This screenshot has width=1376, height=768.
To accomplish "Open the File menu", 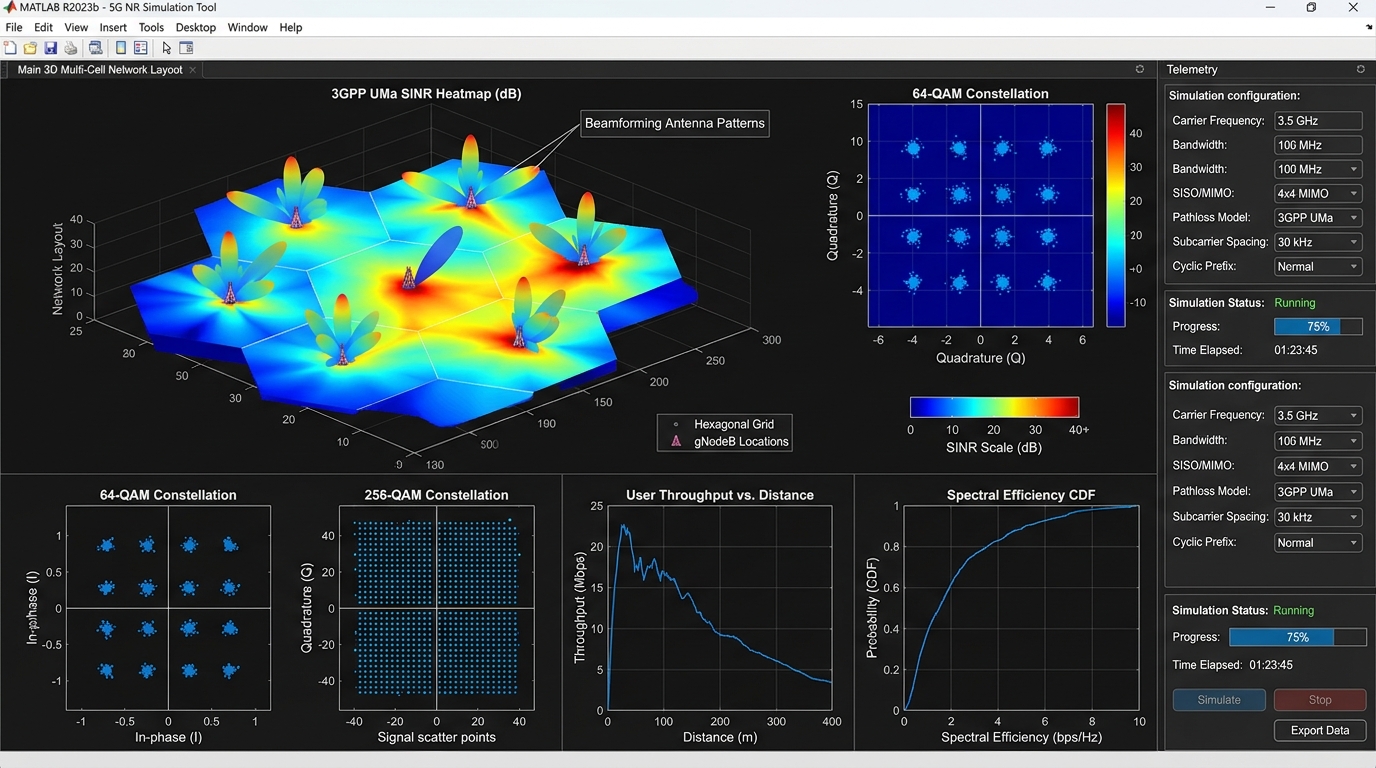I will [x=14, y=28].
